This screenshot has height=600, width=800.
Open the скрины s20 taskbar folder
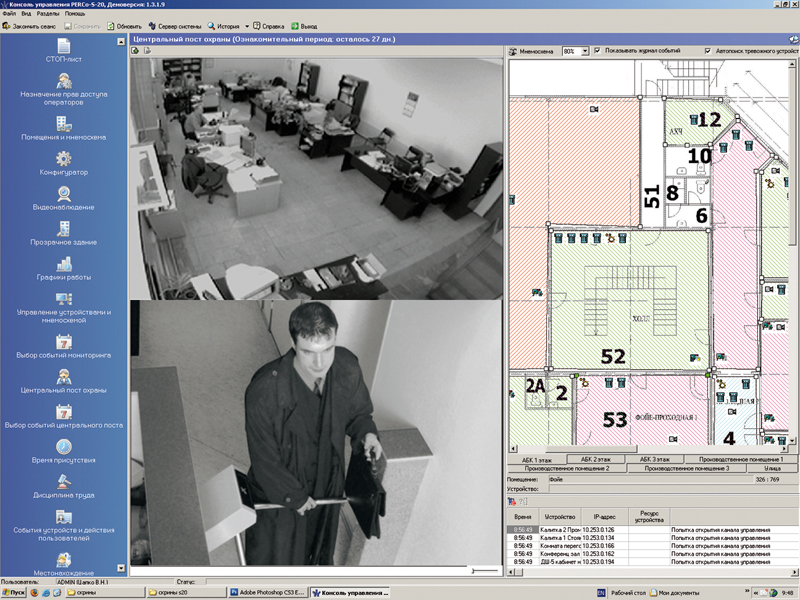(186, 593)
